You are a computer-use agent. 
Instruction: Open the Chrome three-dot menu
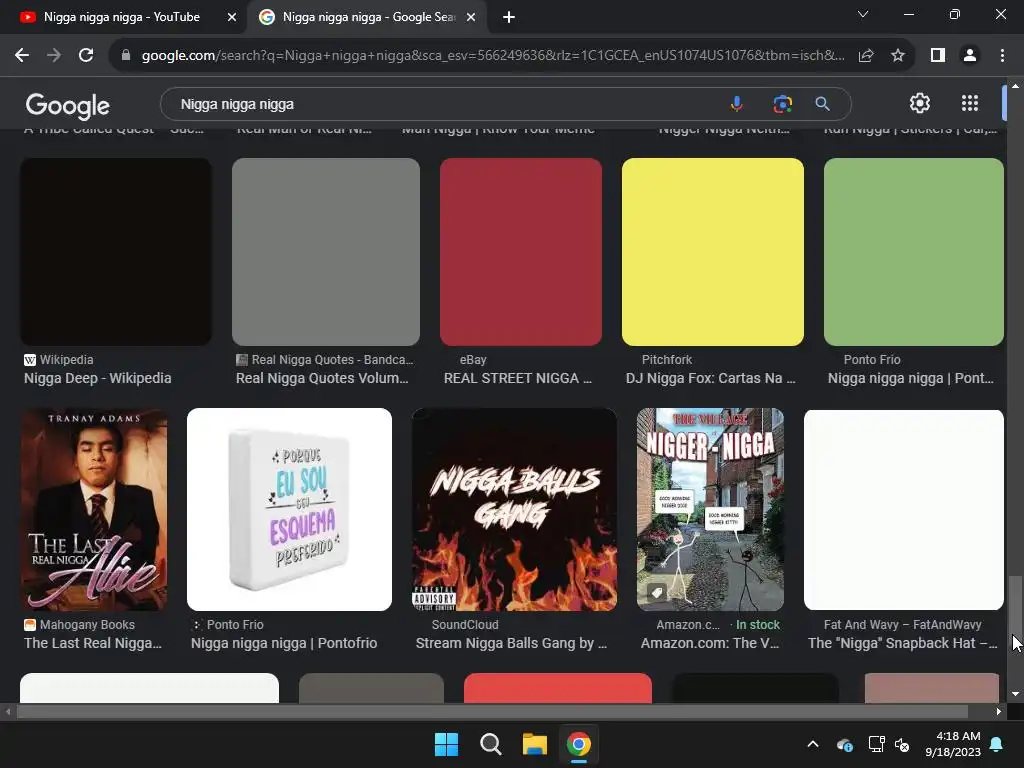point(1002,56)
